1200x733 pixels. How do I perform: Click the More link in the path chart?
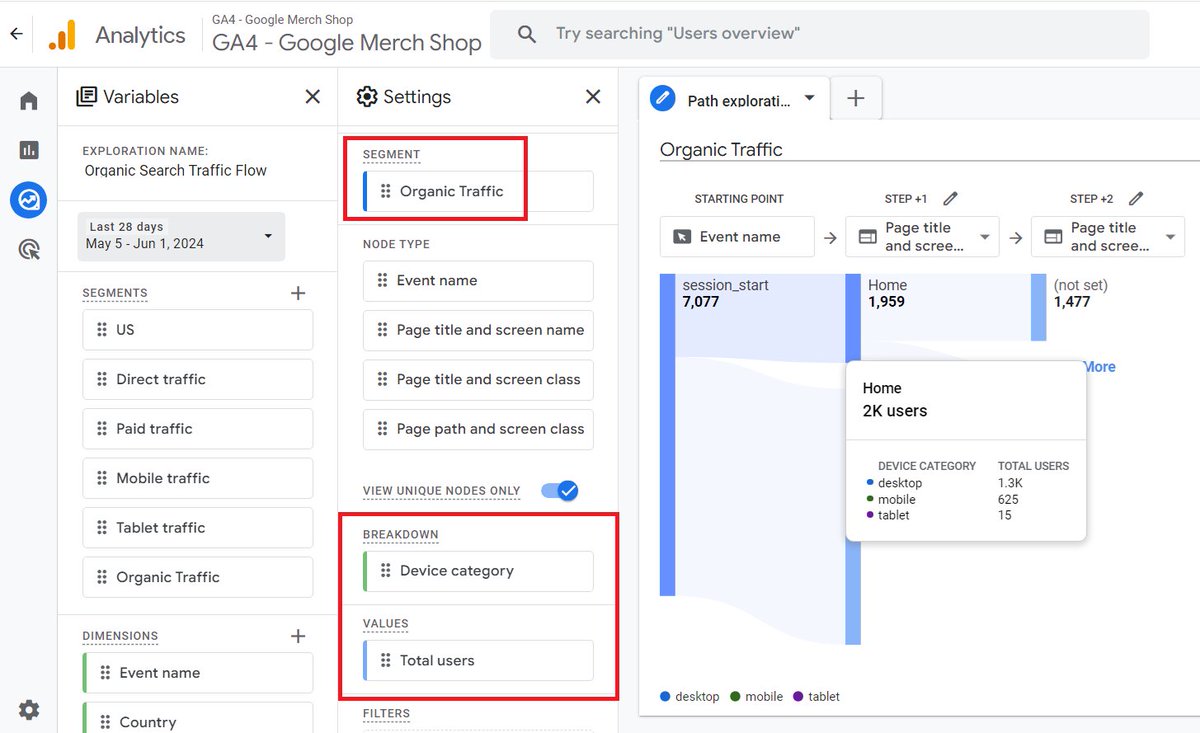click(1099, 367)
